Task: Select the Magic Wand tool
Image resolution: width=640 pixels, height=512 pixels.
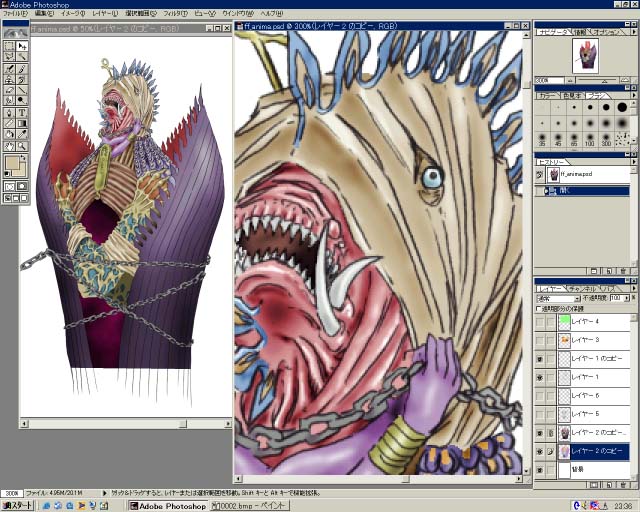Action: [x=21, y=57]
